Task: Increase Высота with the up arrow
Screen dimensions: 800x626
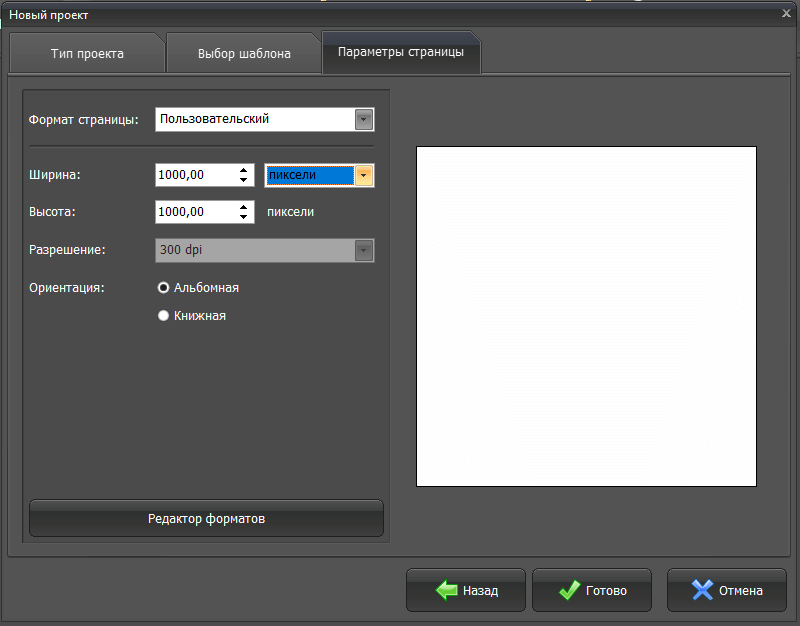Action: 243,207
